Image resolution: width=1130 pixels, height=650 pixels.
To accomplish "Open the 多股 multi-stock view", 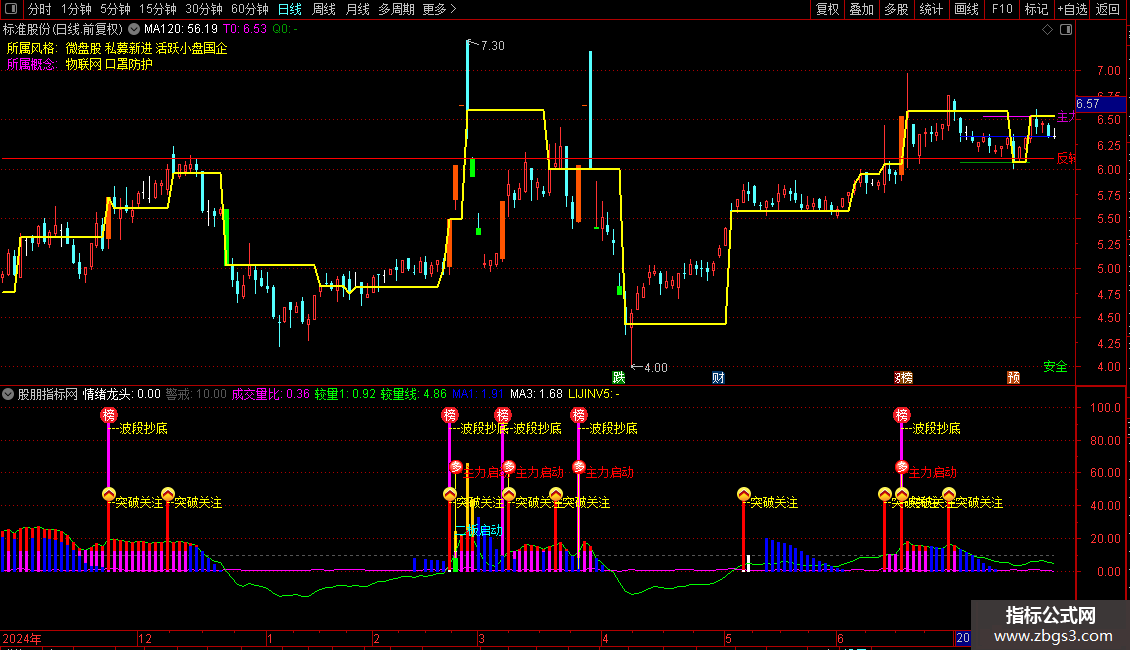I will click(897, 9).
